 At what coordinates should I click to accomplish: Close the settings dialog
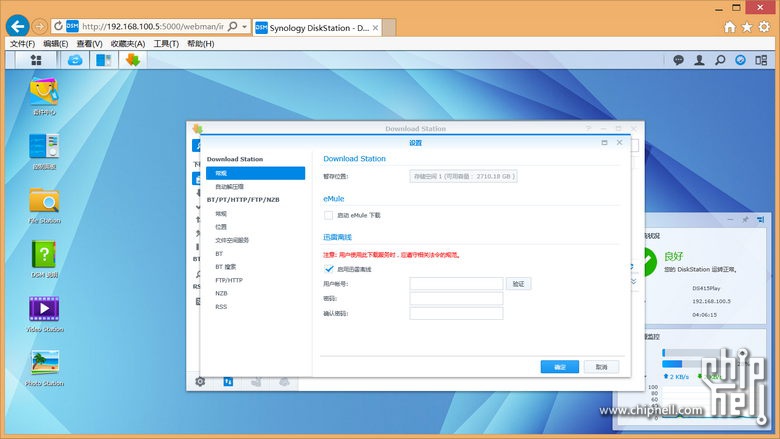point(619,142)
